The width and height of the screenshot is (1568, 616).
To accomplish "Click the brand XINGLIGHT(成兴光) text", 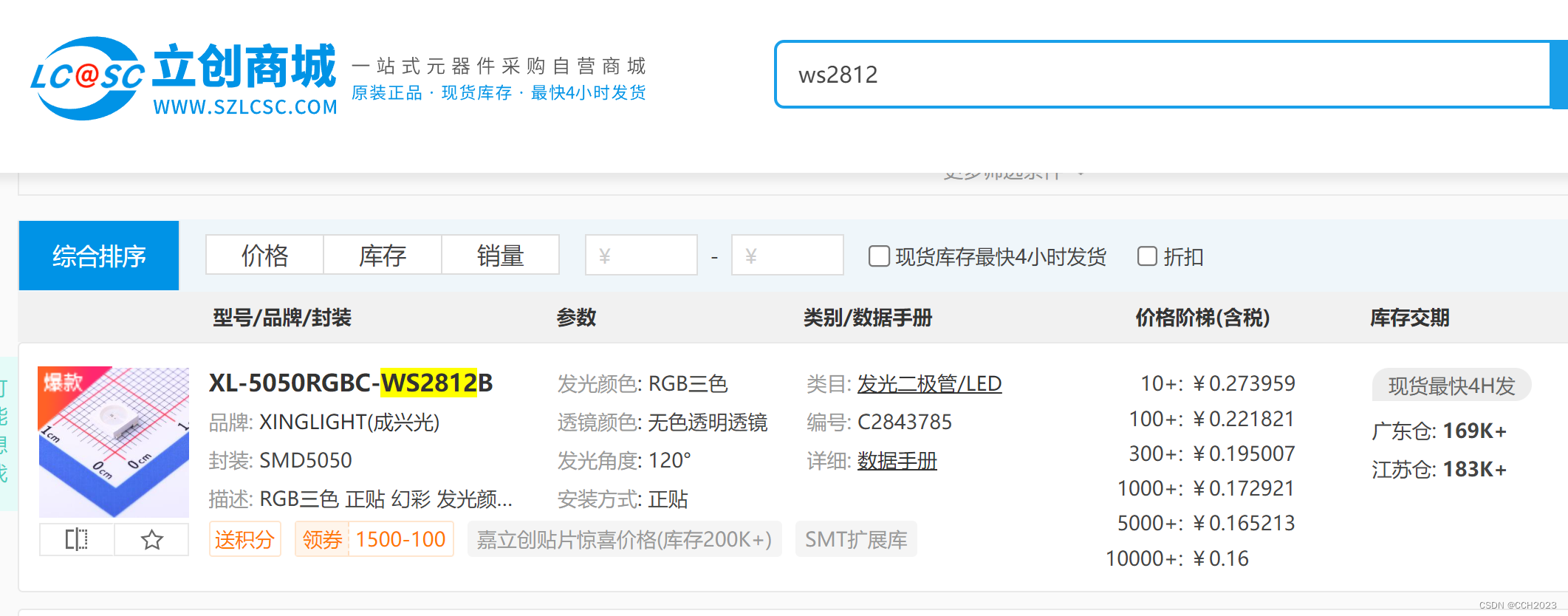I will click(349, 422).
